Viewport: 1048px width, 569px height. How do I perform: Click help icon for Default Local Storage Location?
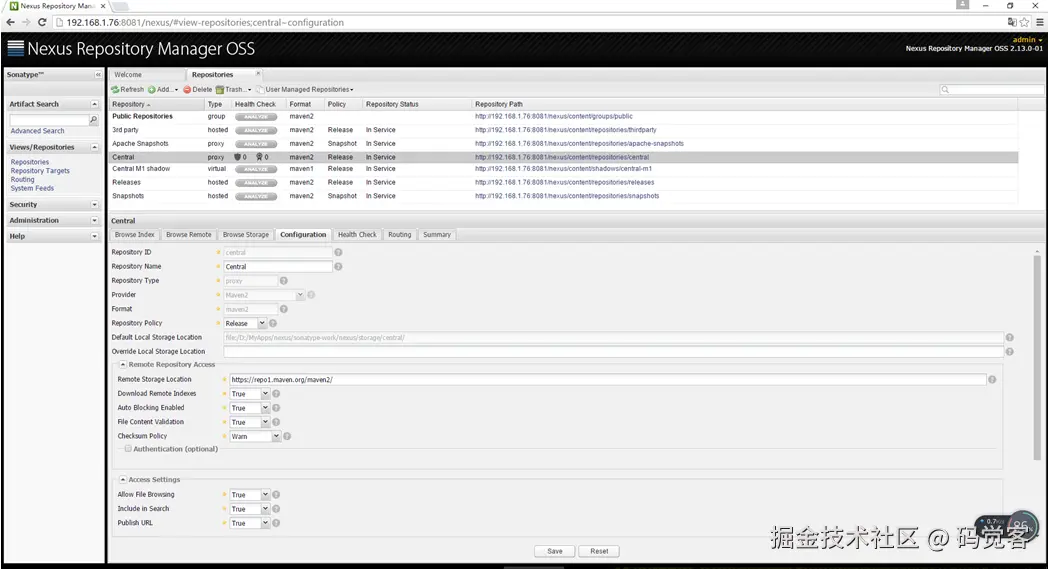[1009, 338]
